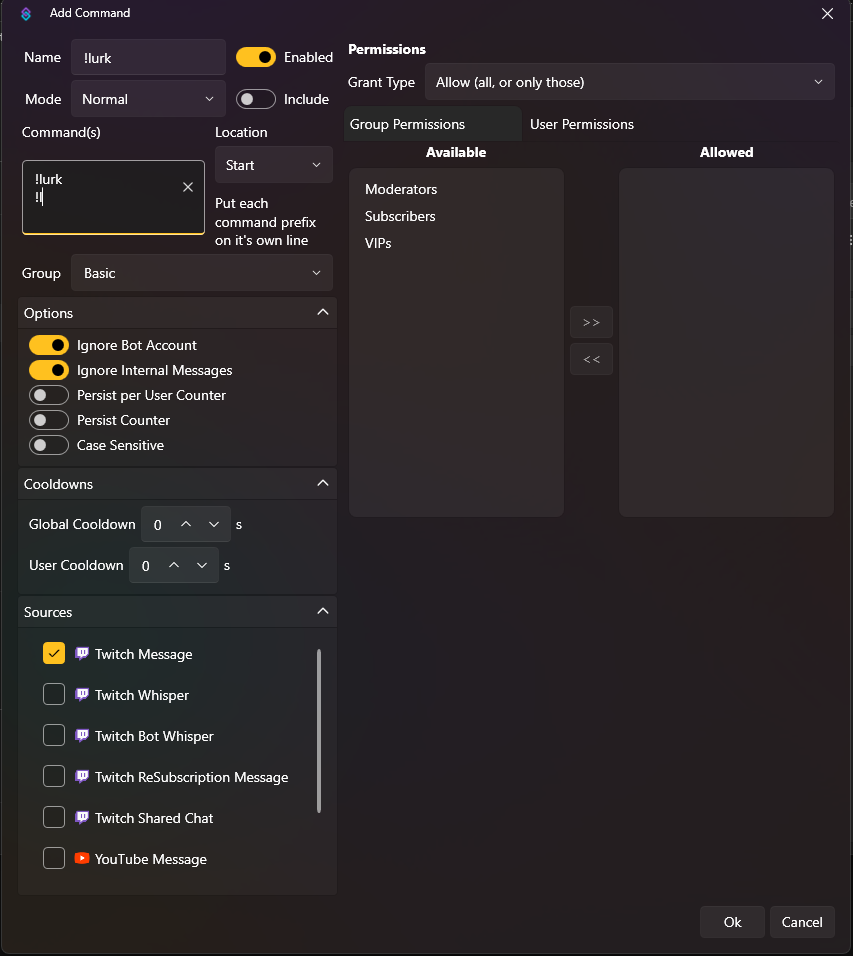853x956 pixels.
Task: Decrease Global Cooldown with down arrow
Action: 214,525
